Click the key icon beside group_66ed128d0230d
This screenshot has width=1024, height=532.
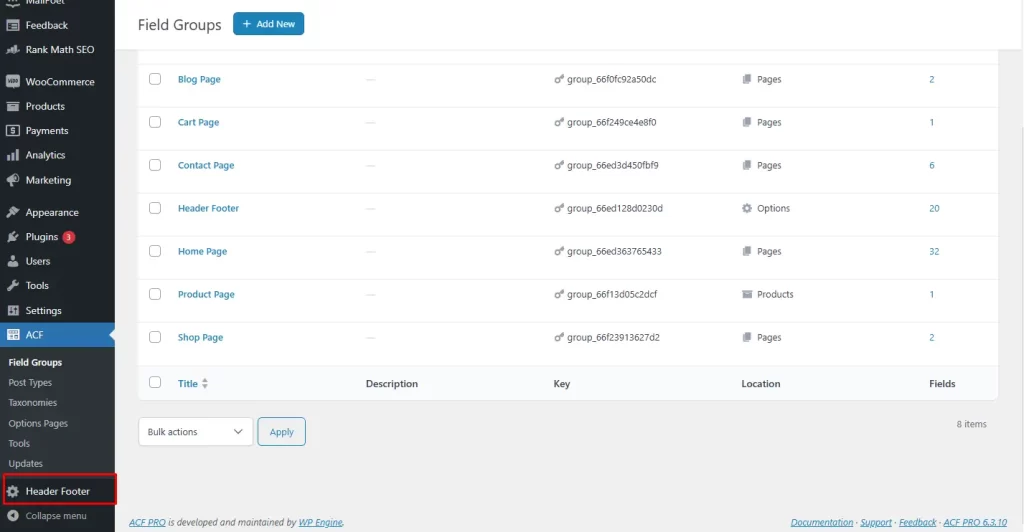[559, 208]
